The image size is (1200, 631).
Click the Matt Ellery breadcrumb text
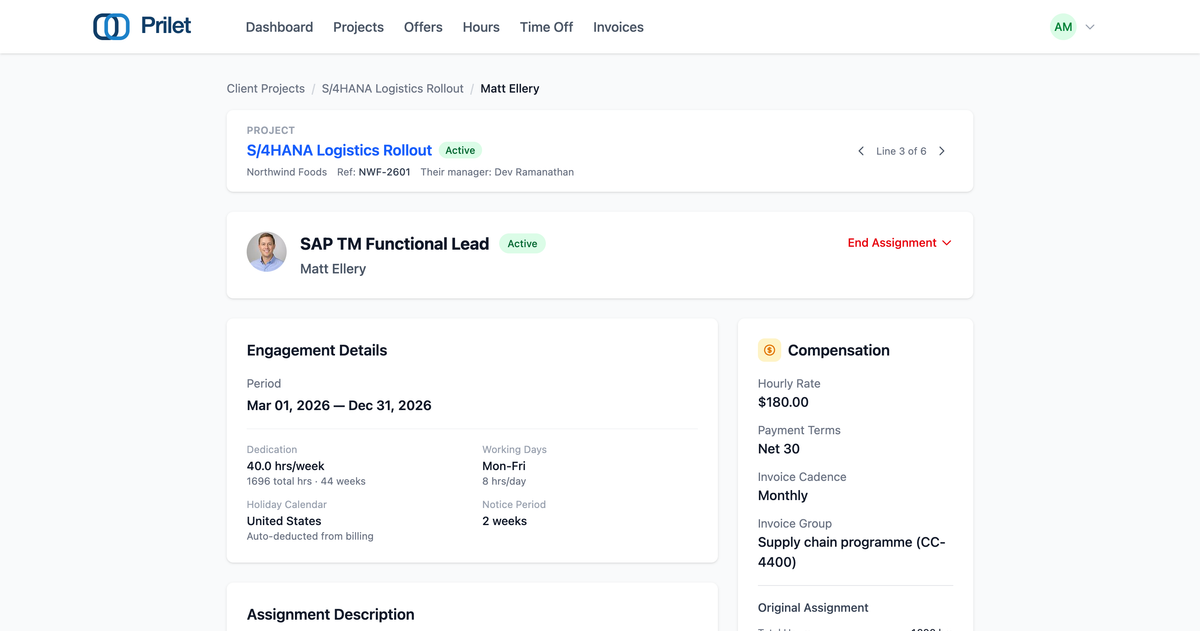click(510, 89)
